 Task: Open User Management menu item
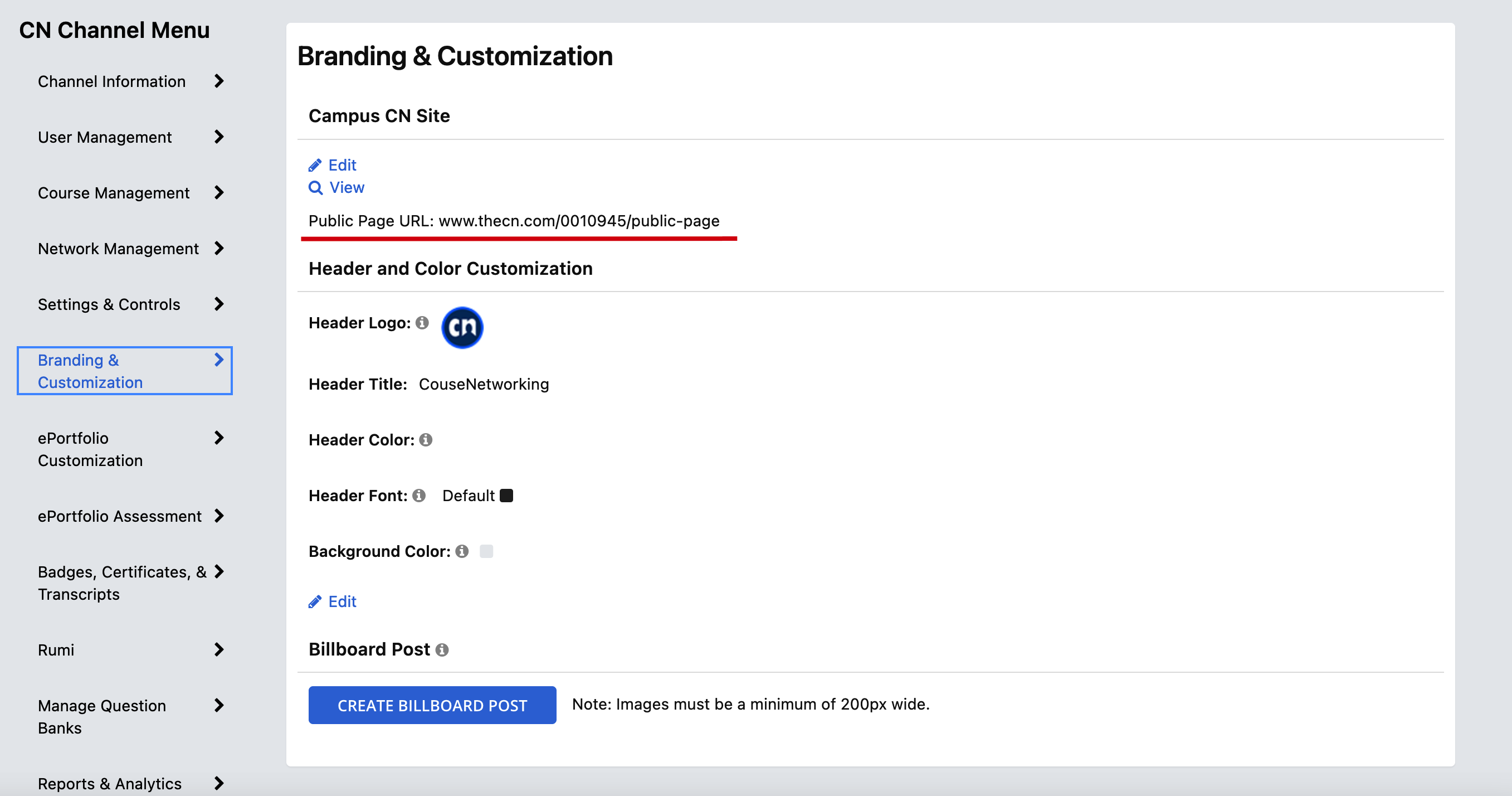click(105, 138)
